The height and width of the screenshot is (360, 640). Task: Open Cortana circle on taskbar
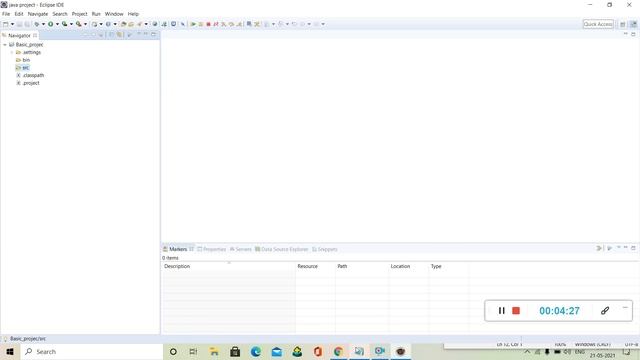pyautogui.click(x=173, y=351)
